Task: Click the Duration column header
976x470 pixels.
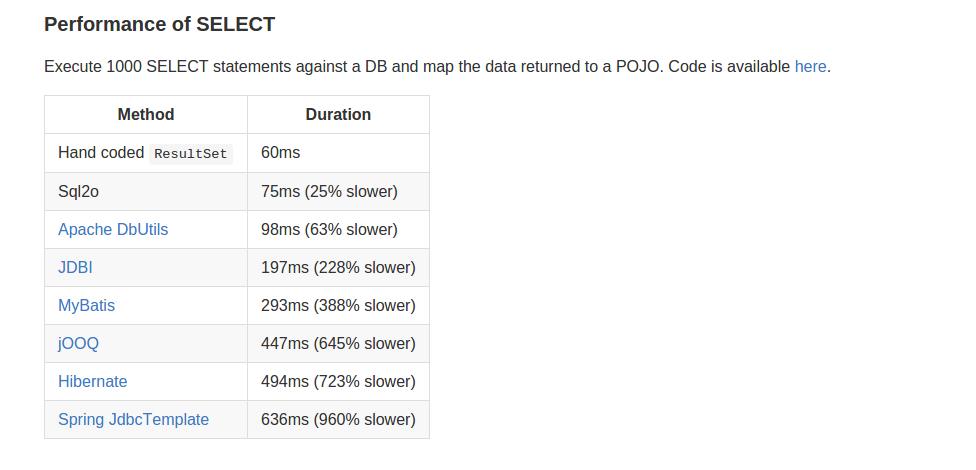Action: pos(338,115)
